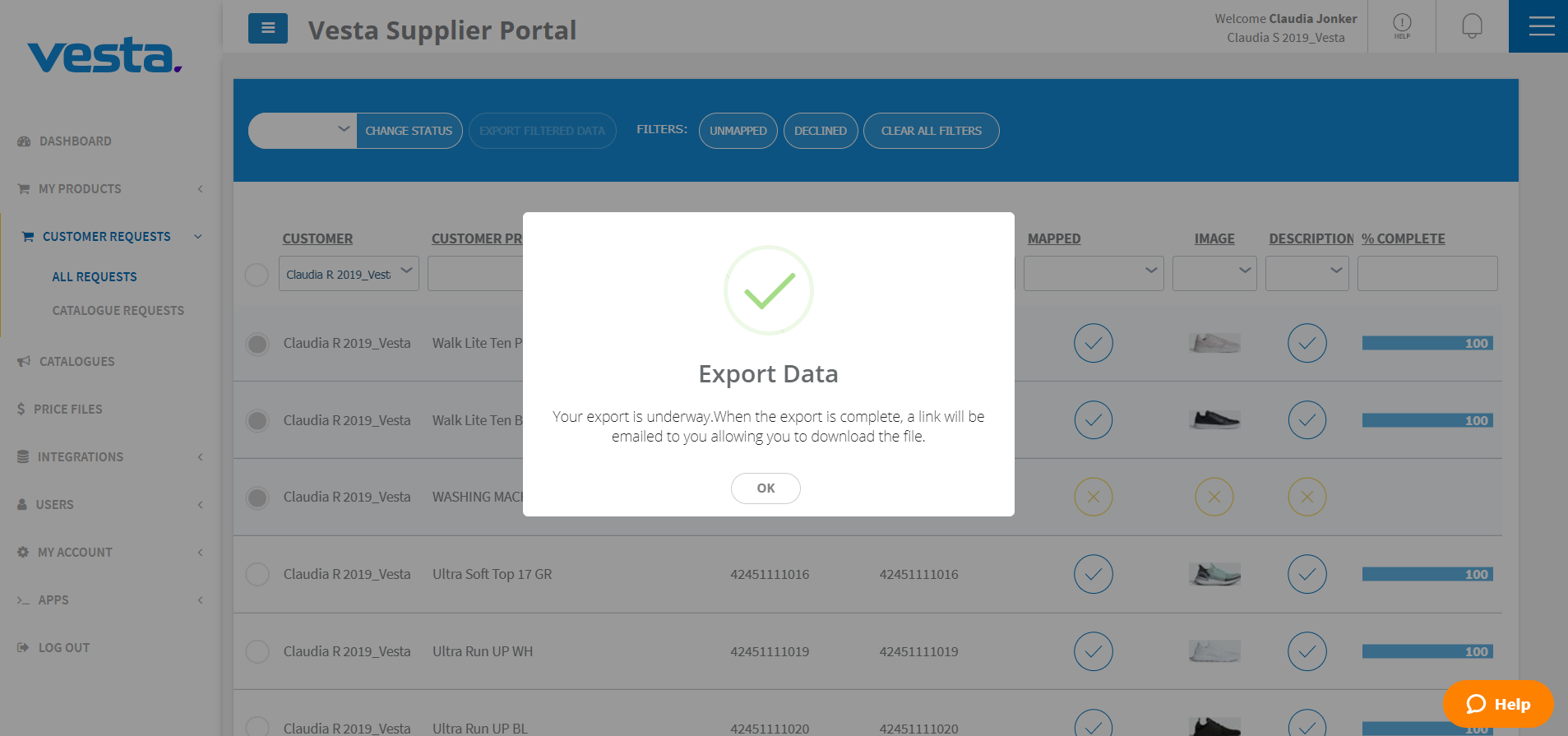Image resolution: width=1568 pixels, height=736 pixels.
Task: Open the status selection dropdown
Action: coord(303,131)
